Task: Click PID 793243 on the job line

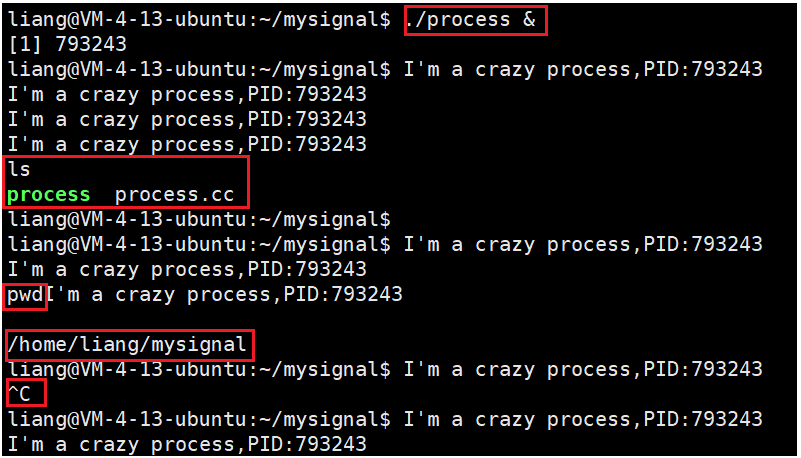Action: coord(92,44)
